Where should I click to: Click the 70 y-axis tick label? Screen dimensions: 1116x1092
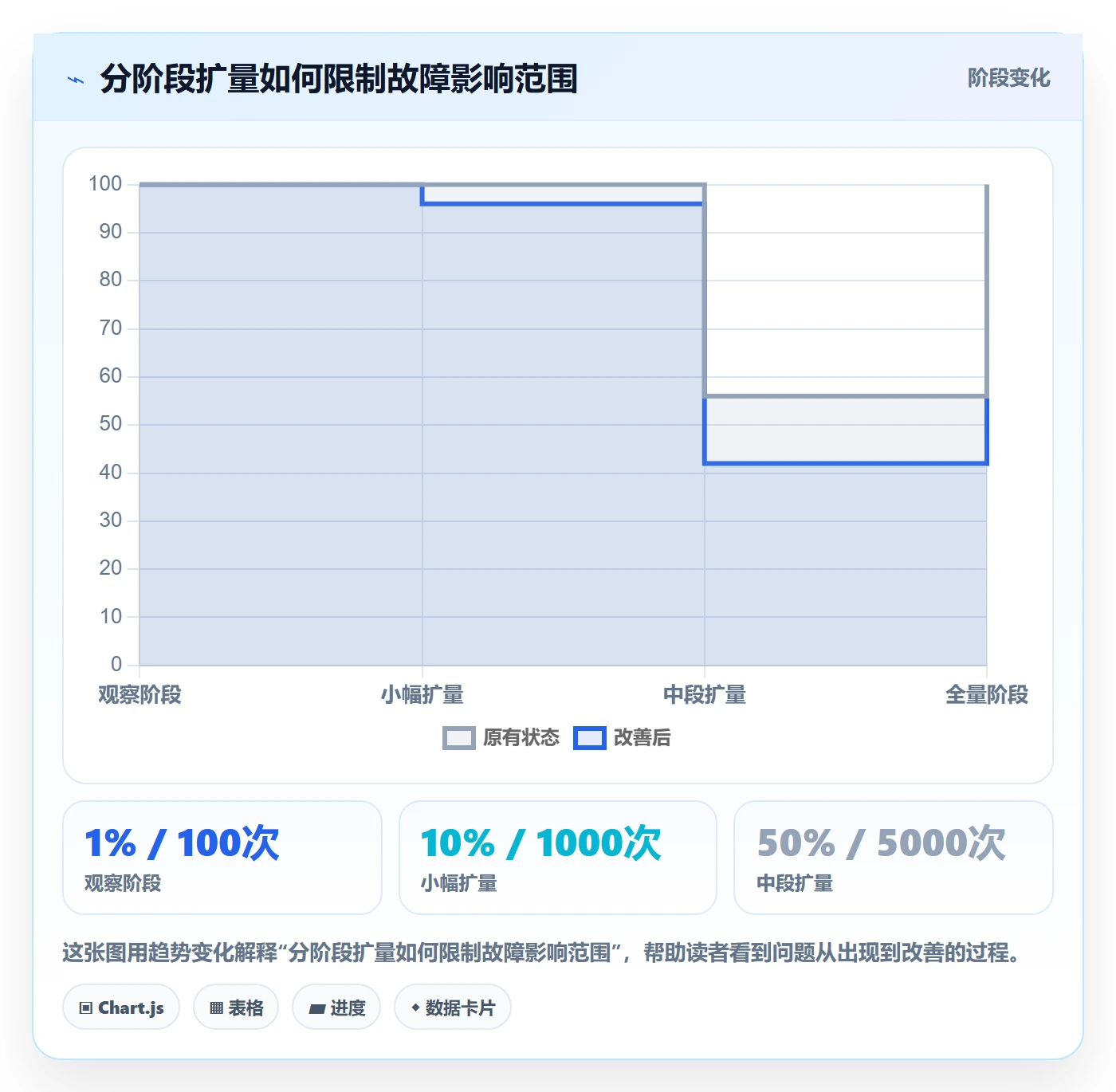point(111,328)
